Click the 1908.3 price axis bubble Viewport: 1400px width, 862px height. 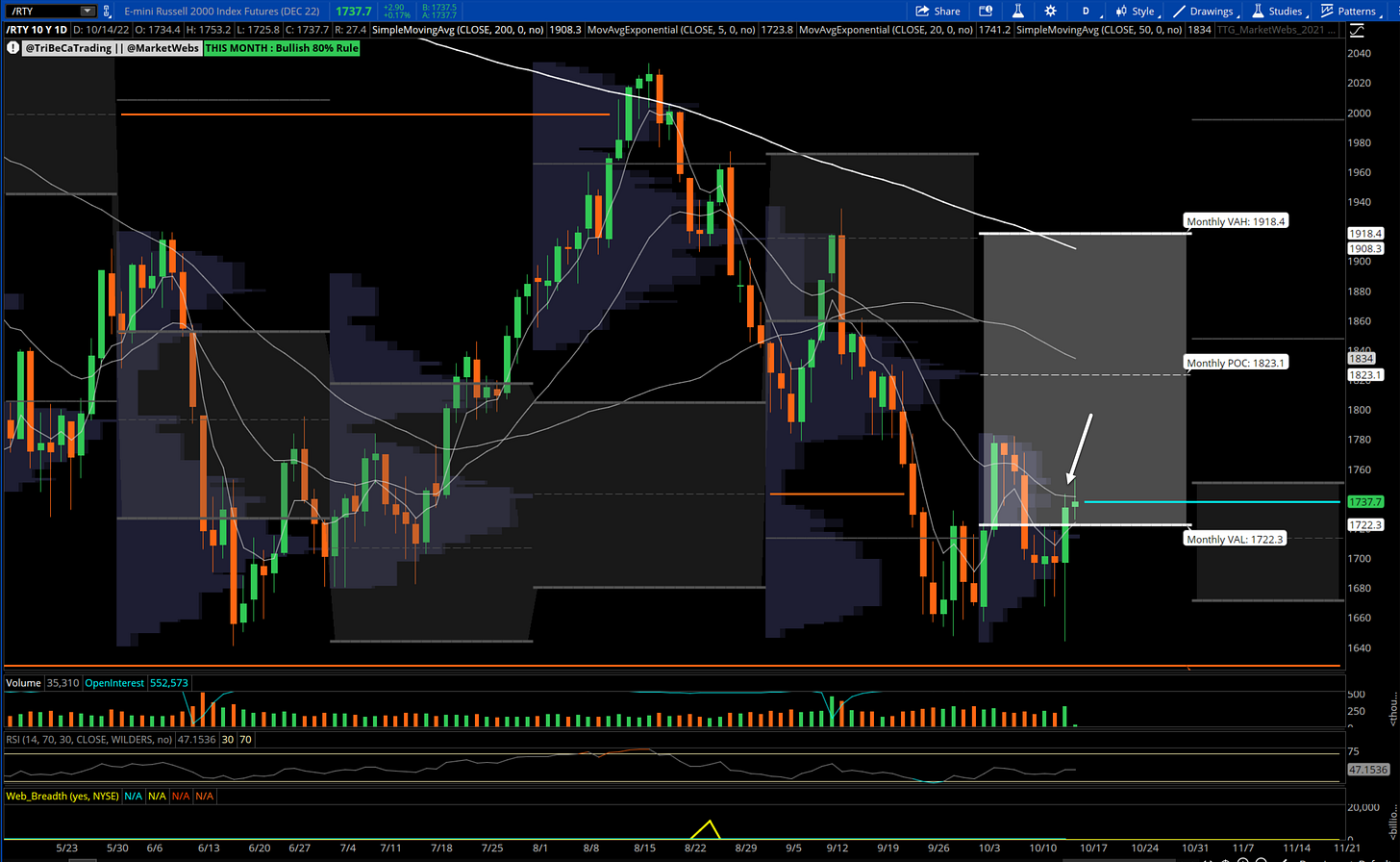(x=1365, y=248)
